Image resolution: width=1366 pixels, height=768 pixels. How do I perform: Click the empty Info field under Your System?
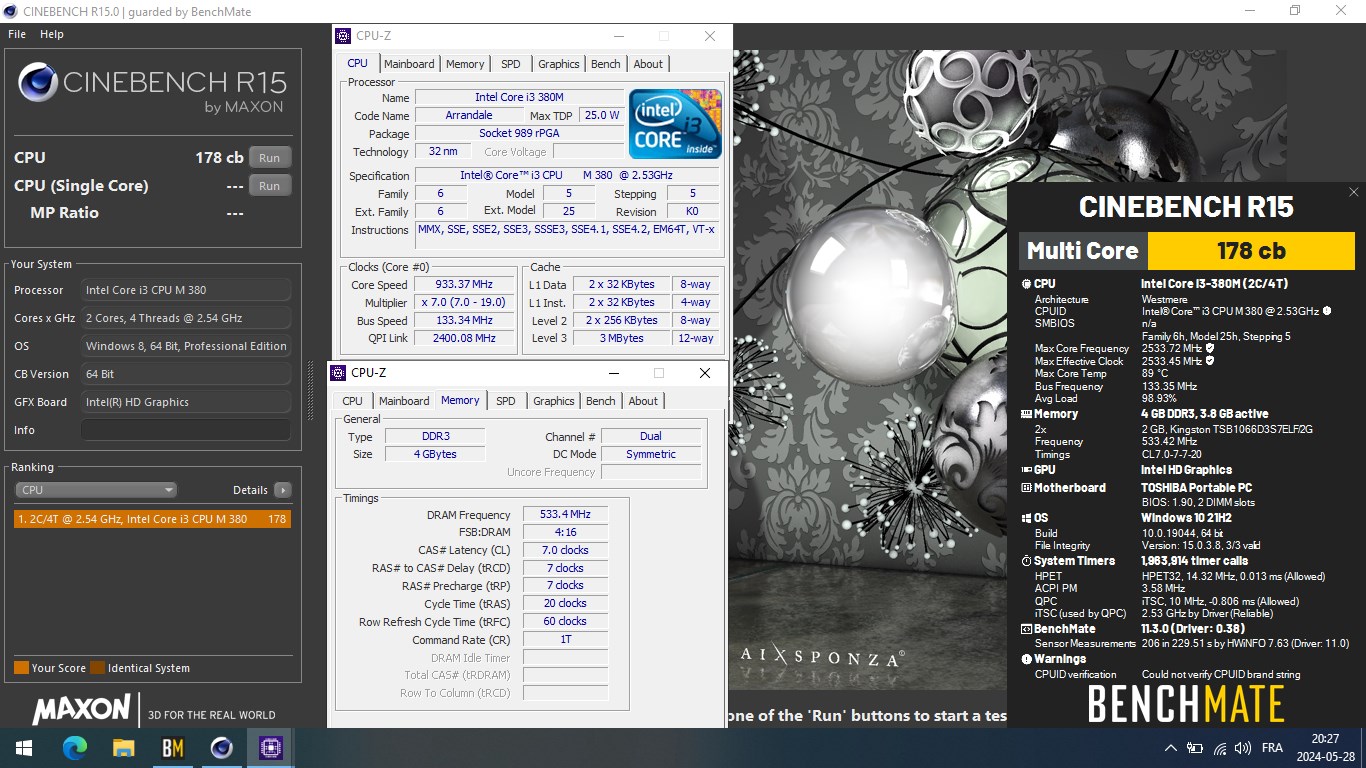(x=186, y=430)
